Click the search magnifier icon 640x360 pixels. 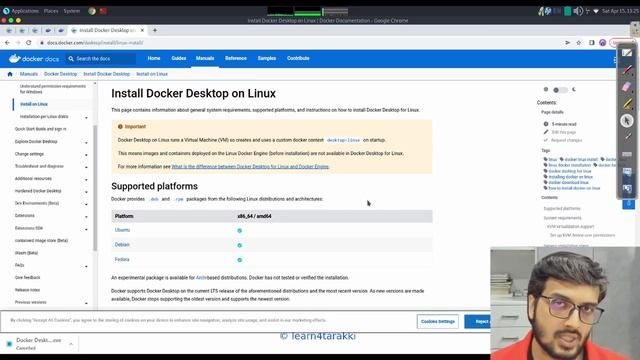tap(71, 59)
